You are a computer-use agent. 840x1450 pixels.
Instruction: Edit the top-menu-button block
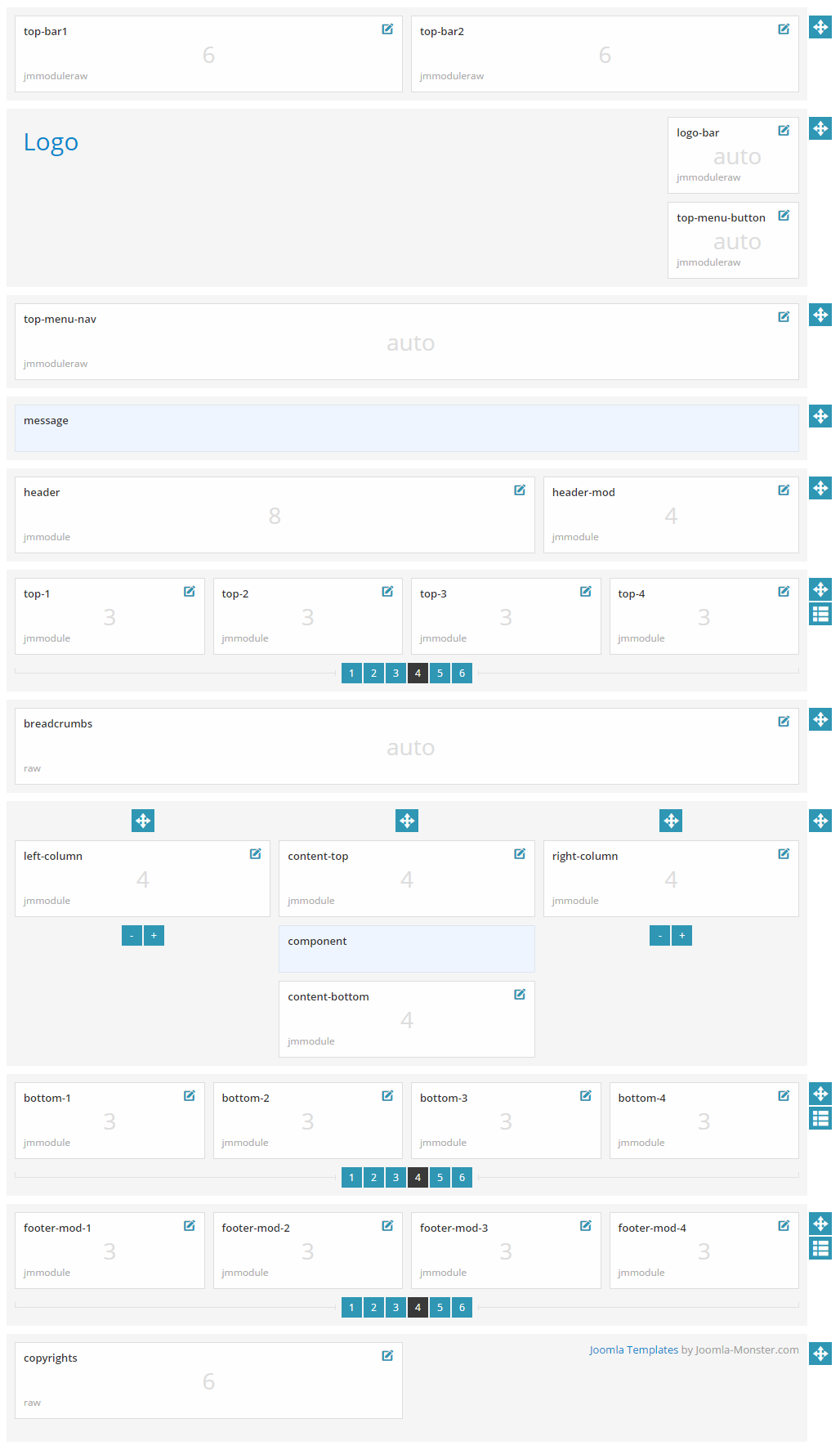pyautogui.click(x=784, y=216)
